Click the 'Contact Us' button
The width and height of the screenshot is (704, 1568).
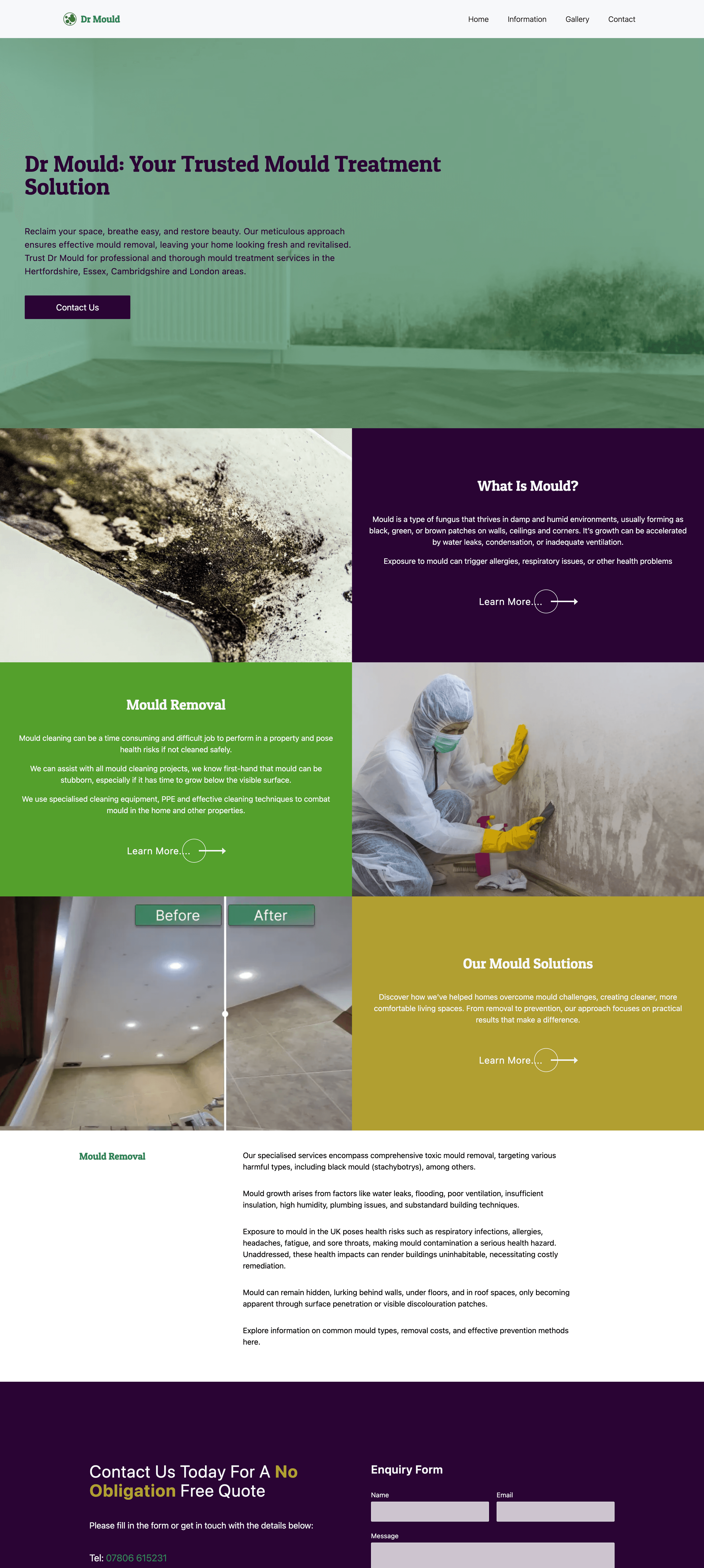[78, 307]
